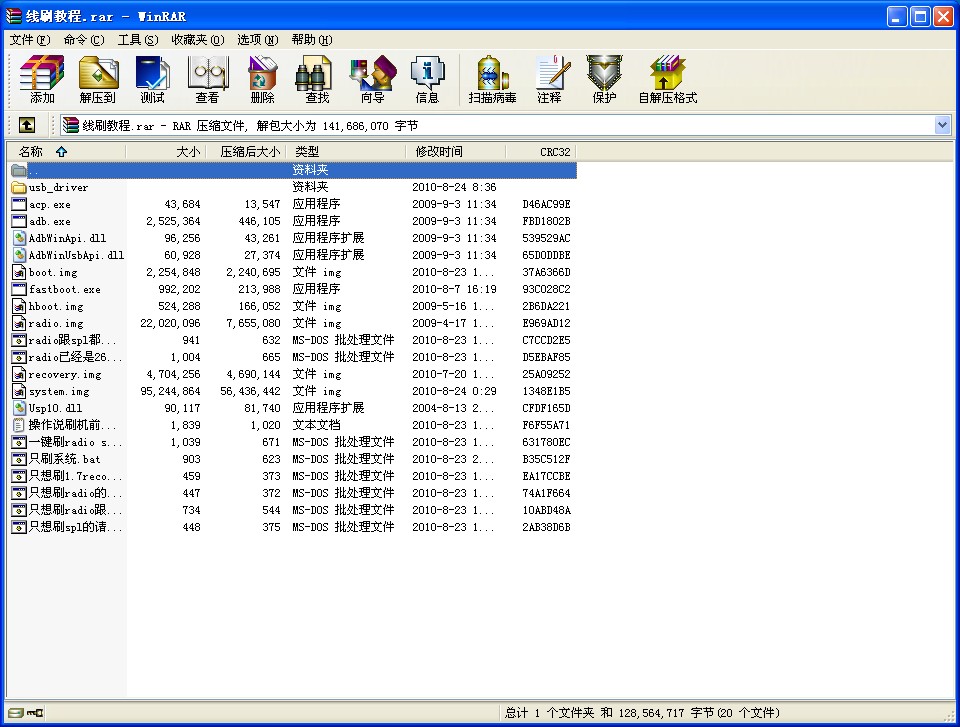Image resolution: width=960 pixels, height=727 pixels.
Task: Sort by CRC32 column header
Action: click(x=541, y=151)
